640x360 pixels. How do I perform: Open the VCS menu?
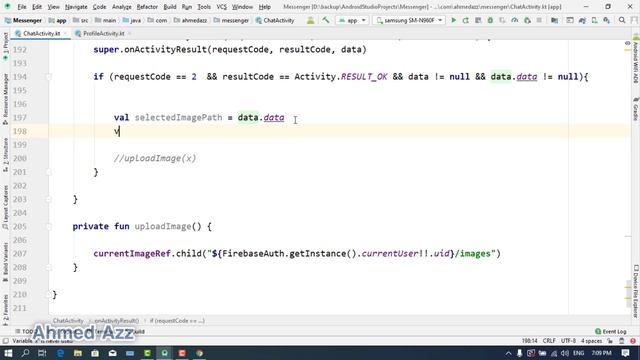[x=221, y=7]
